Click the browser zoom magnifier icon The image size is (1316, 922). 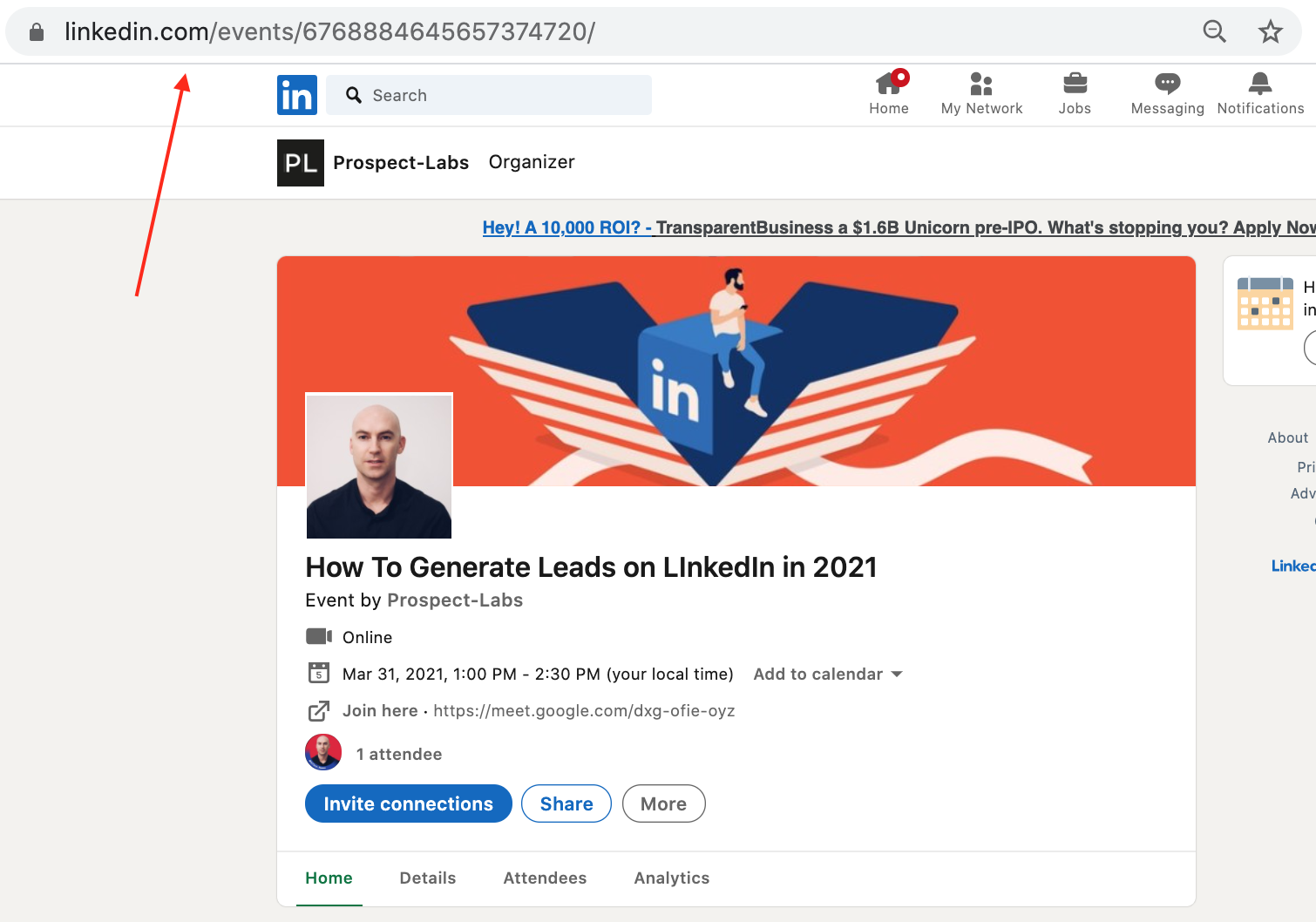1214,31
